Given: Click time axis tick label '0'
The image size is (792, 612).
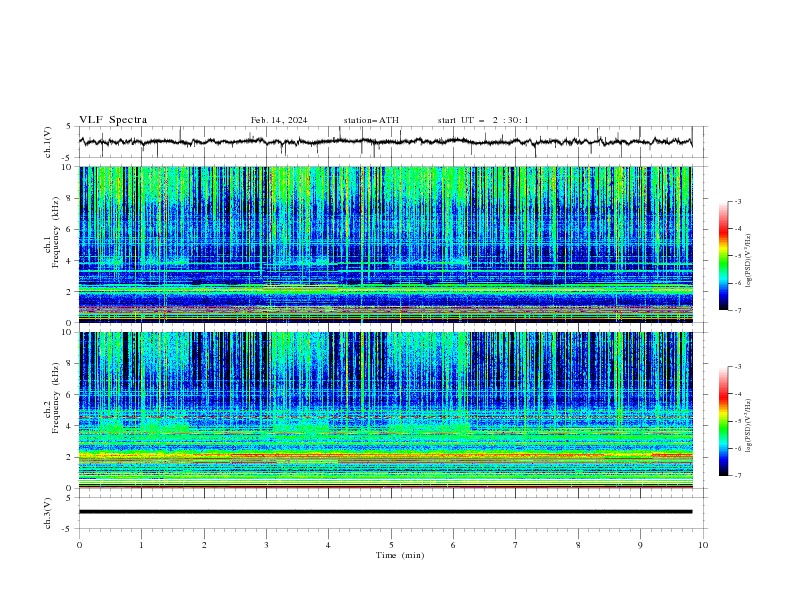Looking at the screenshot, I should pos(79,545).
